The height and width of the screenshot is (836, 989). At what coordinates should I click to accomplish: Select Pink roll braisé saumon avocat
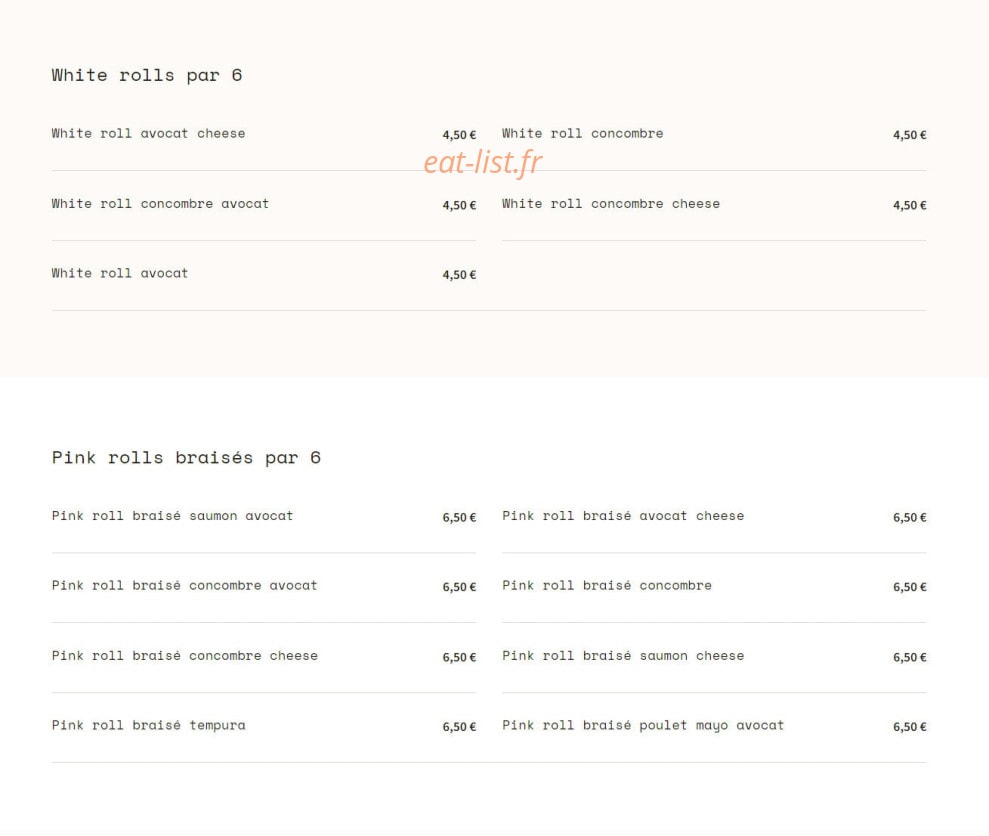coord(172,516)
